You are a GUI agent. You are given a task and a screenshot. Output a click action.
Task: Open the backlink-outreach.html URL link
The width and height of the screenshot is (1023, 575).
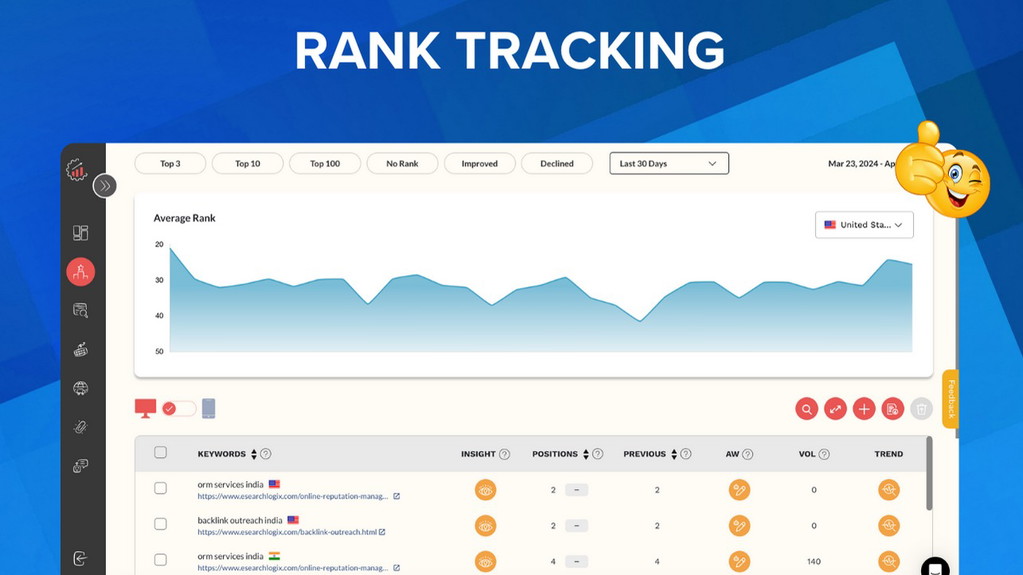click(x=286, y=532)
